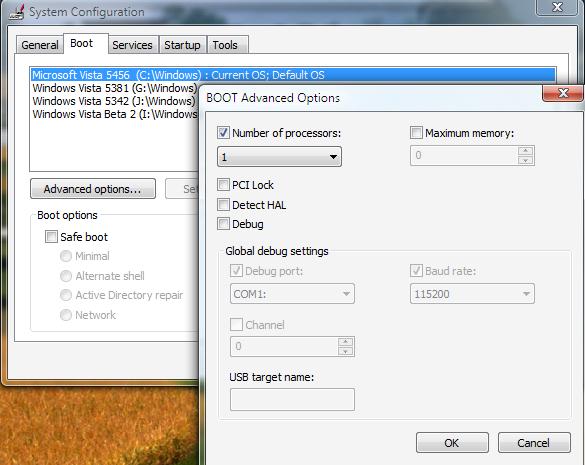
Task: Close the BOOT Advanced Options dialog
Action: pos(563,93)
